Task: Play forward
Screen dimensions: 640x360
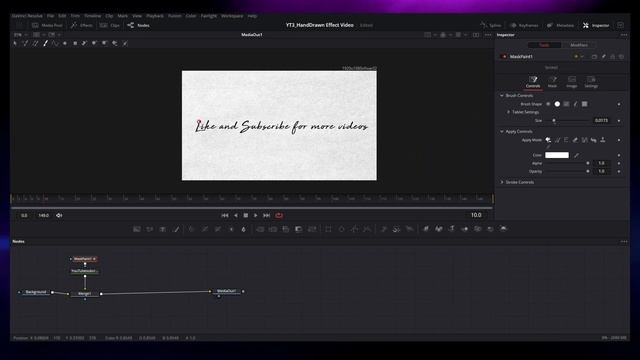Action: 256,216
